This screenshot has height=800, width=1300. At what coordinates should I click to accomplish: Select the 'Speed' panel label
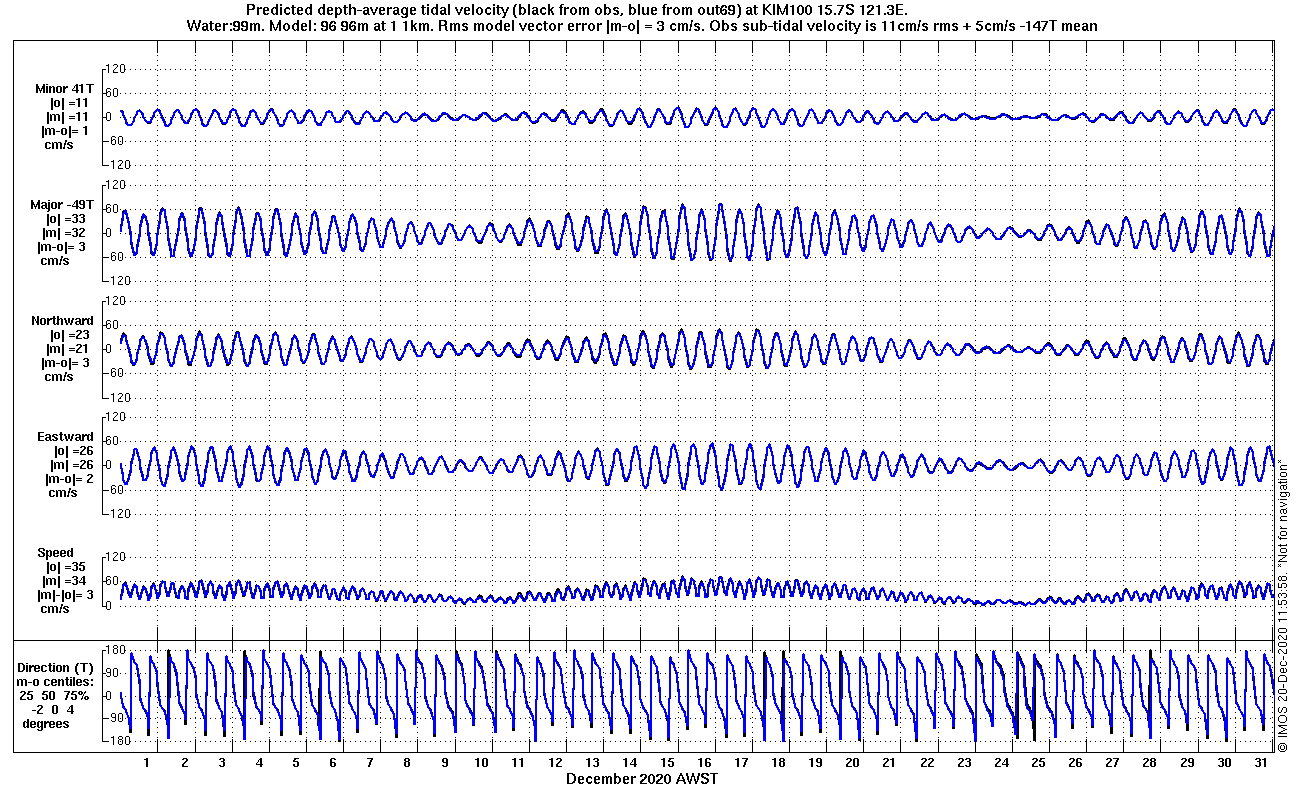tap(55, 553)
